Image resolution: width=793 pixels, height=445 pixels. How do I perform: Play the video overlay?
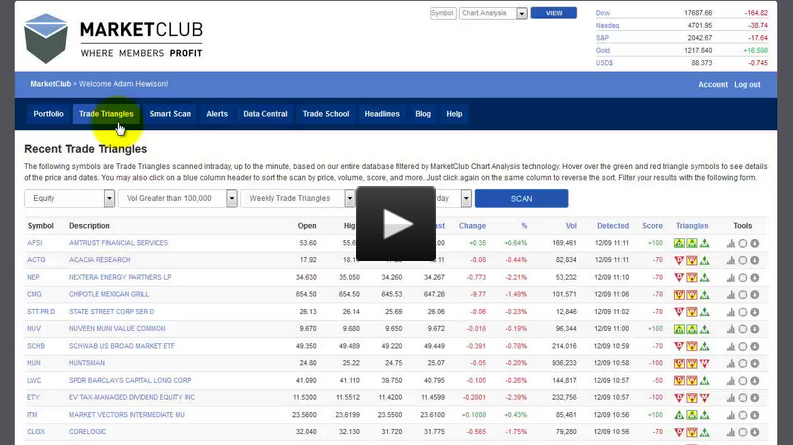tap(396, 224)
